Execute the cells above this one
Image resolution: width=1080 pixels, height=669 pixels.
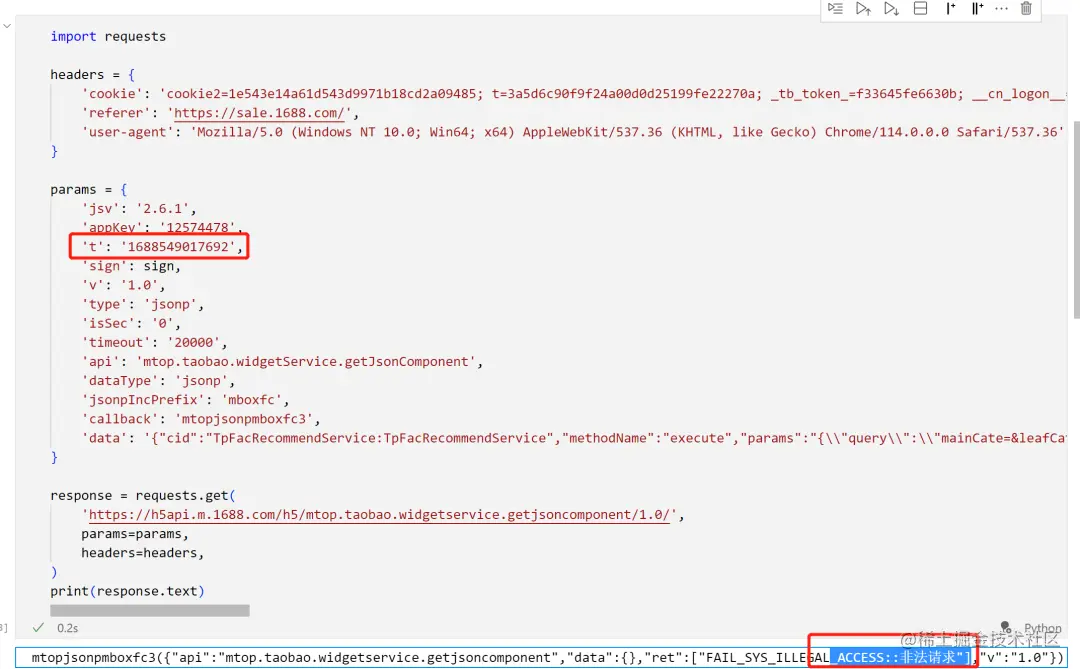[863, 9]
